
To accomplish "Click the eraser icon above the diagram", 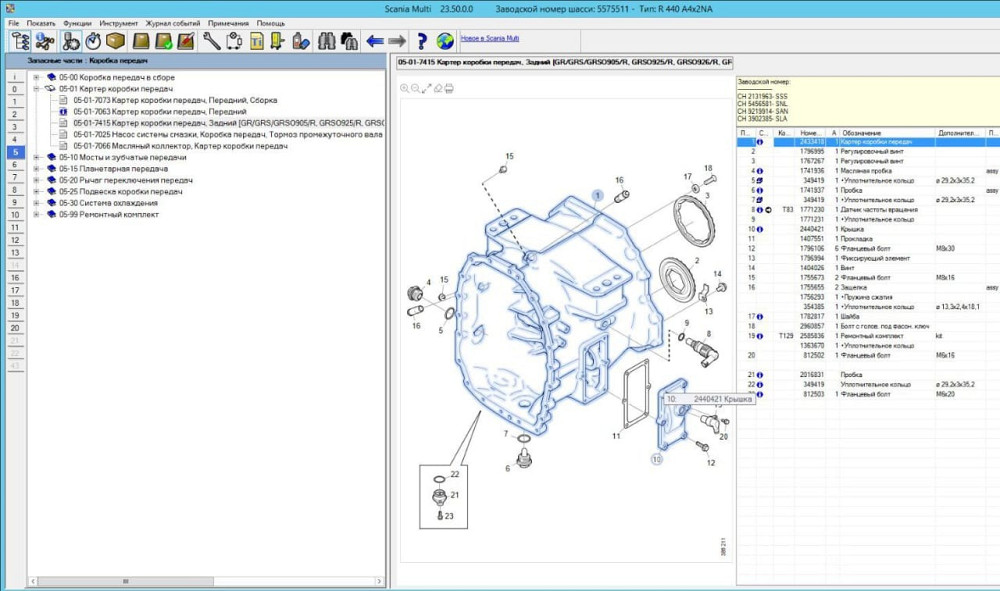I will pos(438,88).
